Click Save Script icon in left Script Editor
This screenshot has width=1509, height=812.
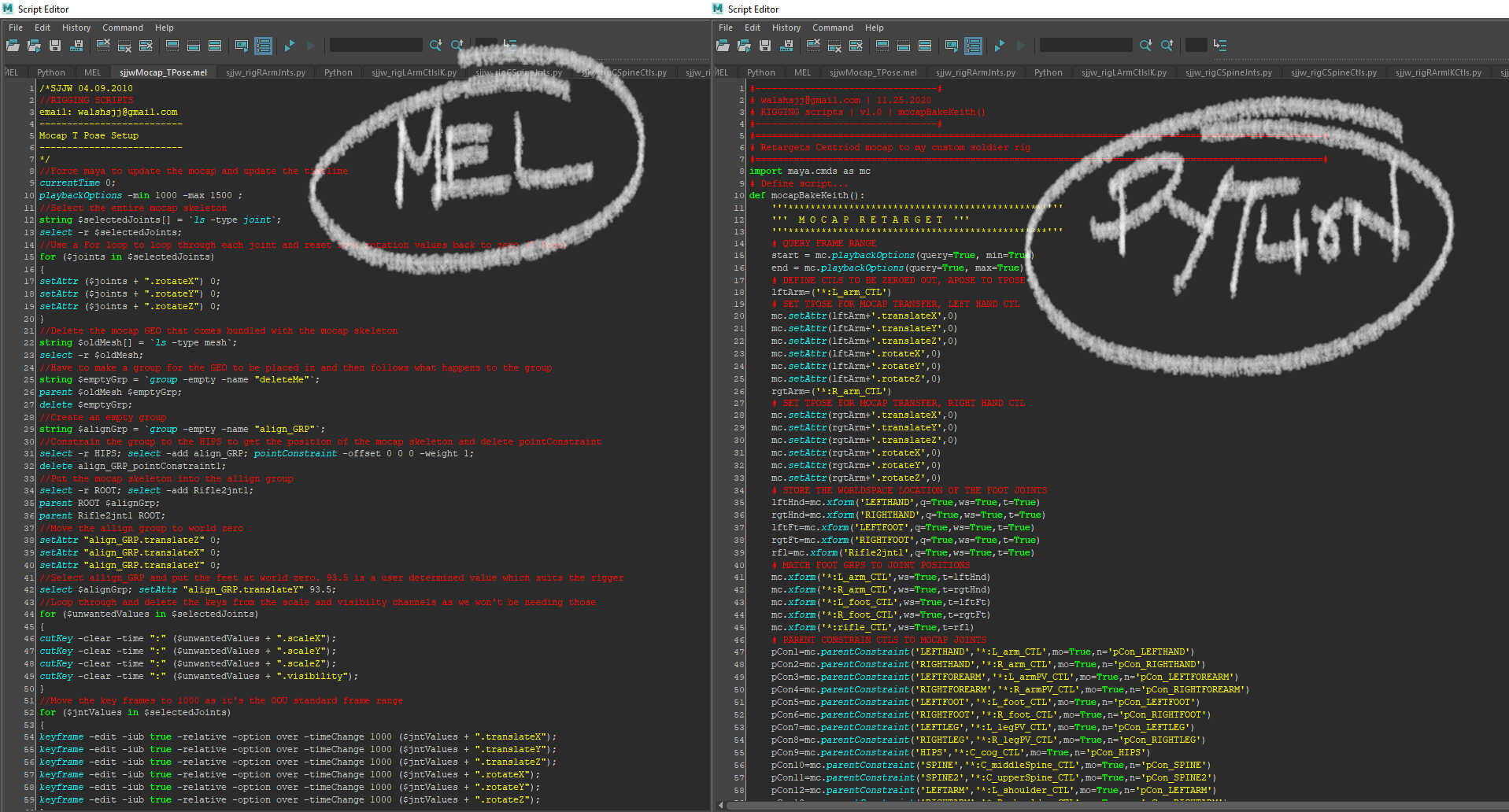tap(55, 46)
